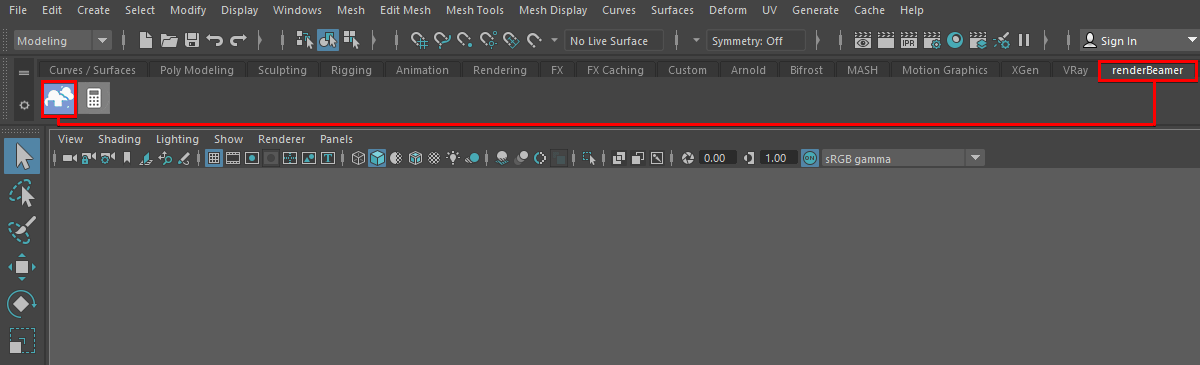This screenshot has height=365, width=1200.
Task: Save the scene with the floppy disk icon
Action: [x=191, y=41]
